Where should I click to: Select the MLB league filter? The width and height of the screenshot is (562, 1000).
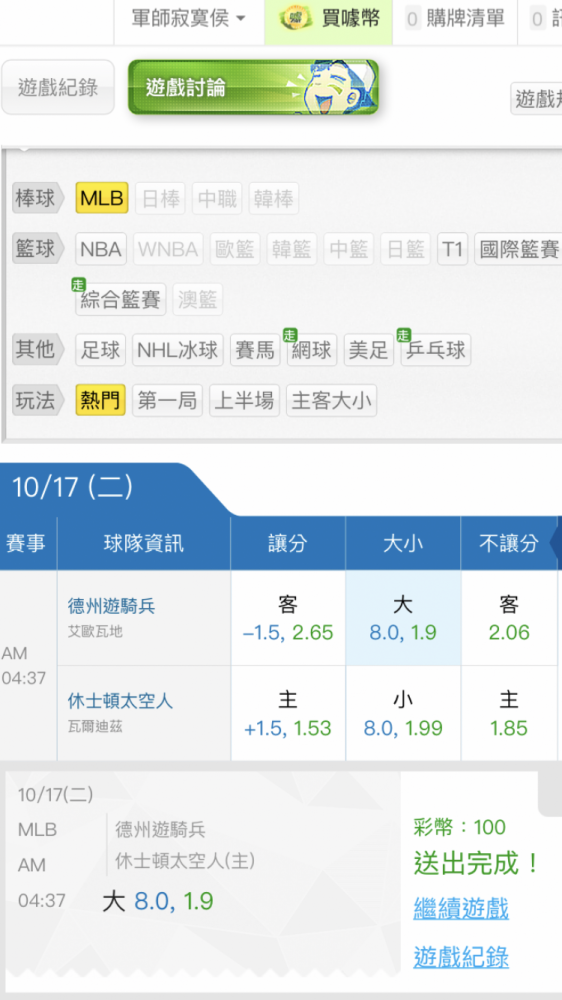[x=102, y=198]
